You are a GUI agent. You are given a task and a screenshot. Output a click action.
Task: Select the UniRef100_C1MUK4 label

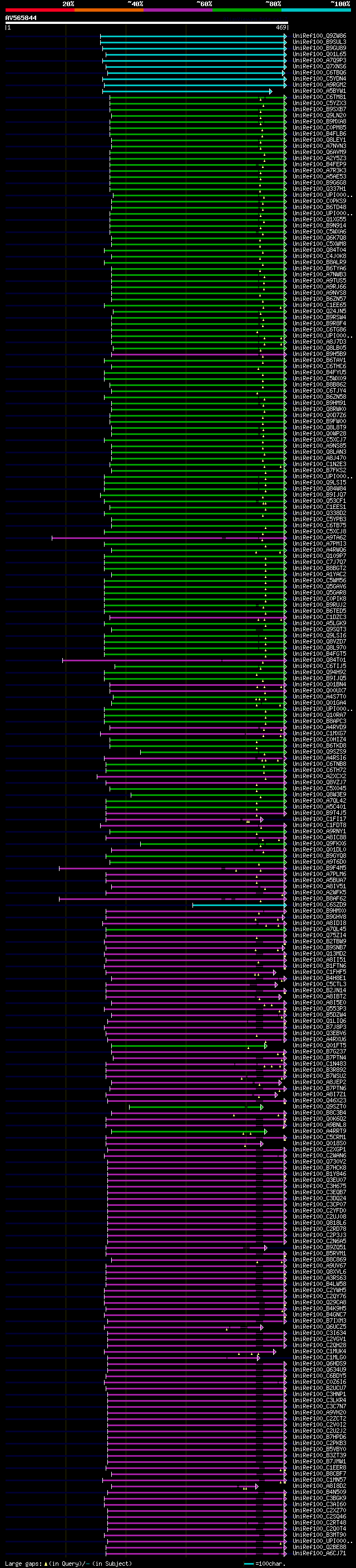tap(319, 1351)
